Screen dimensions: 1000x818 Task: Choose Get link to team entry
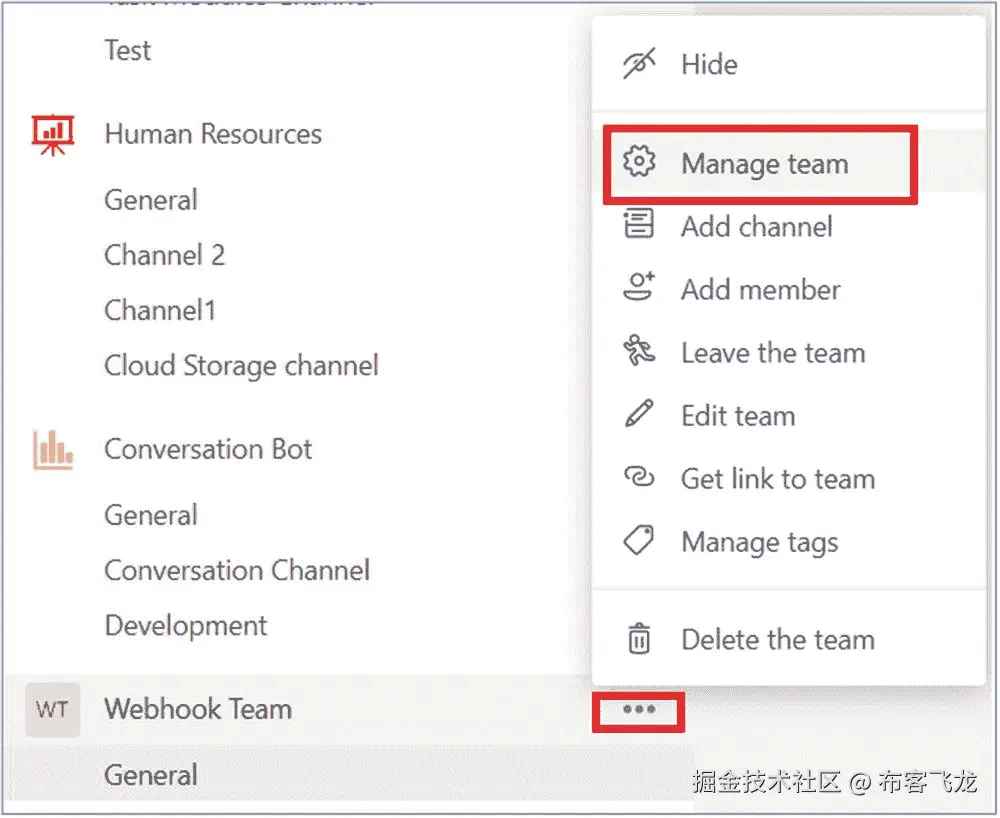click(777, 479)
